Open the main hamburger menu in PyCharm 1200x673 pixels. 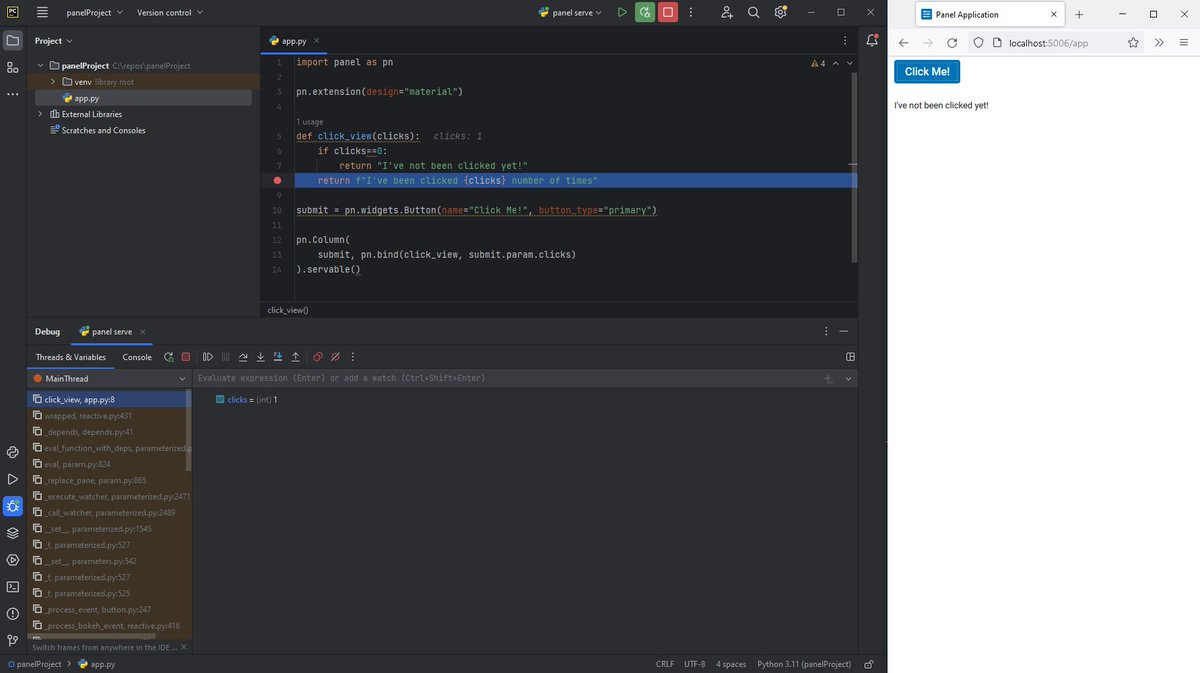[42, 13]
